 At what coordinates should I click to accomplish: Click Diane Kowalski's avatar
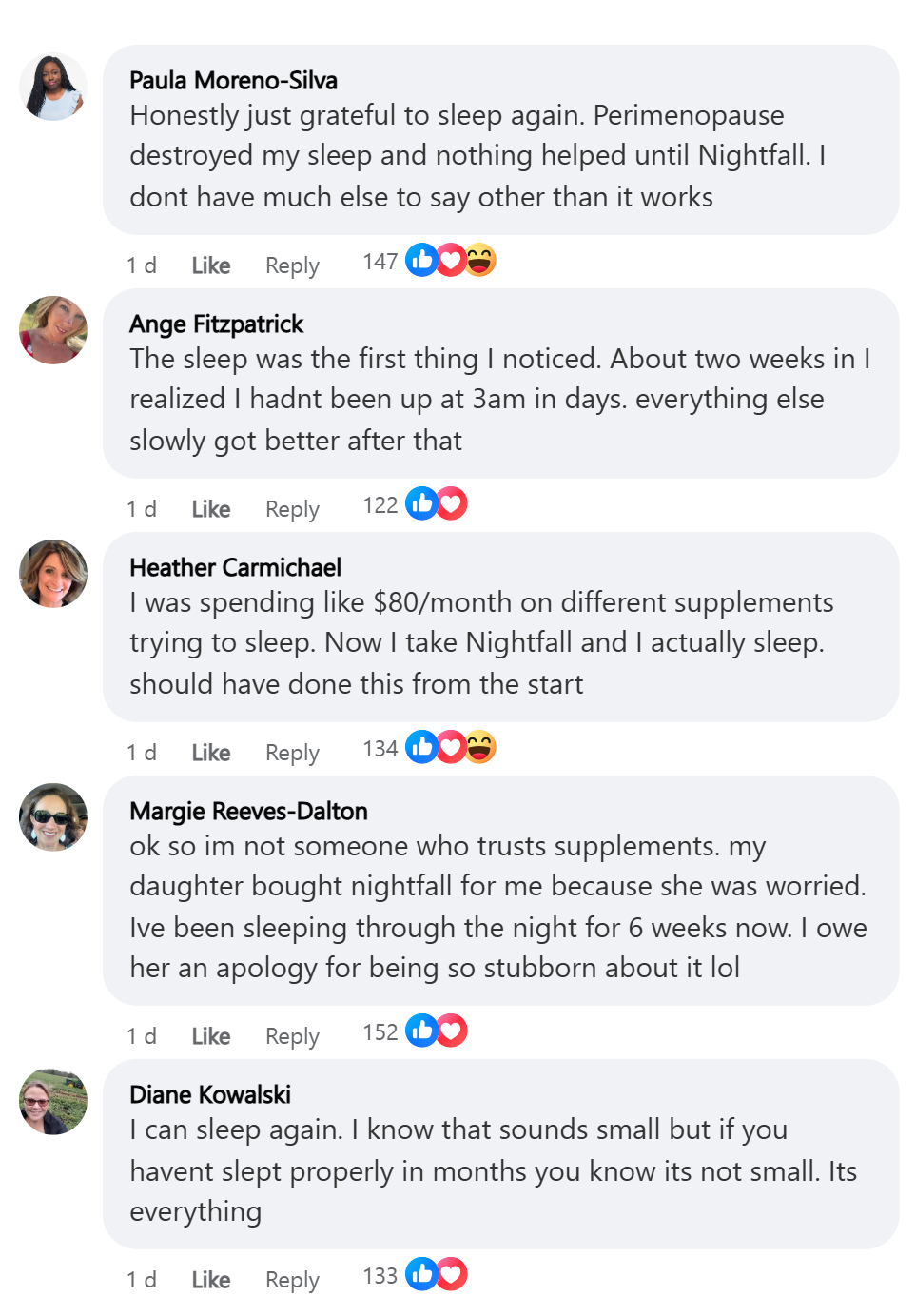pos(53,1101)
